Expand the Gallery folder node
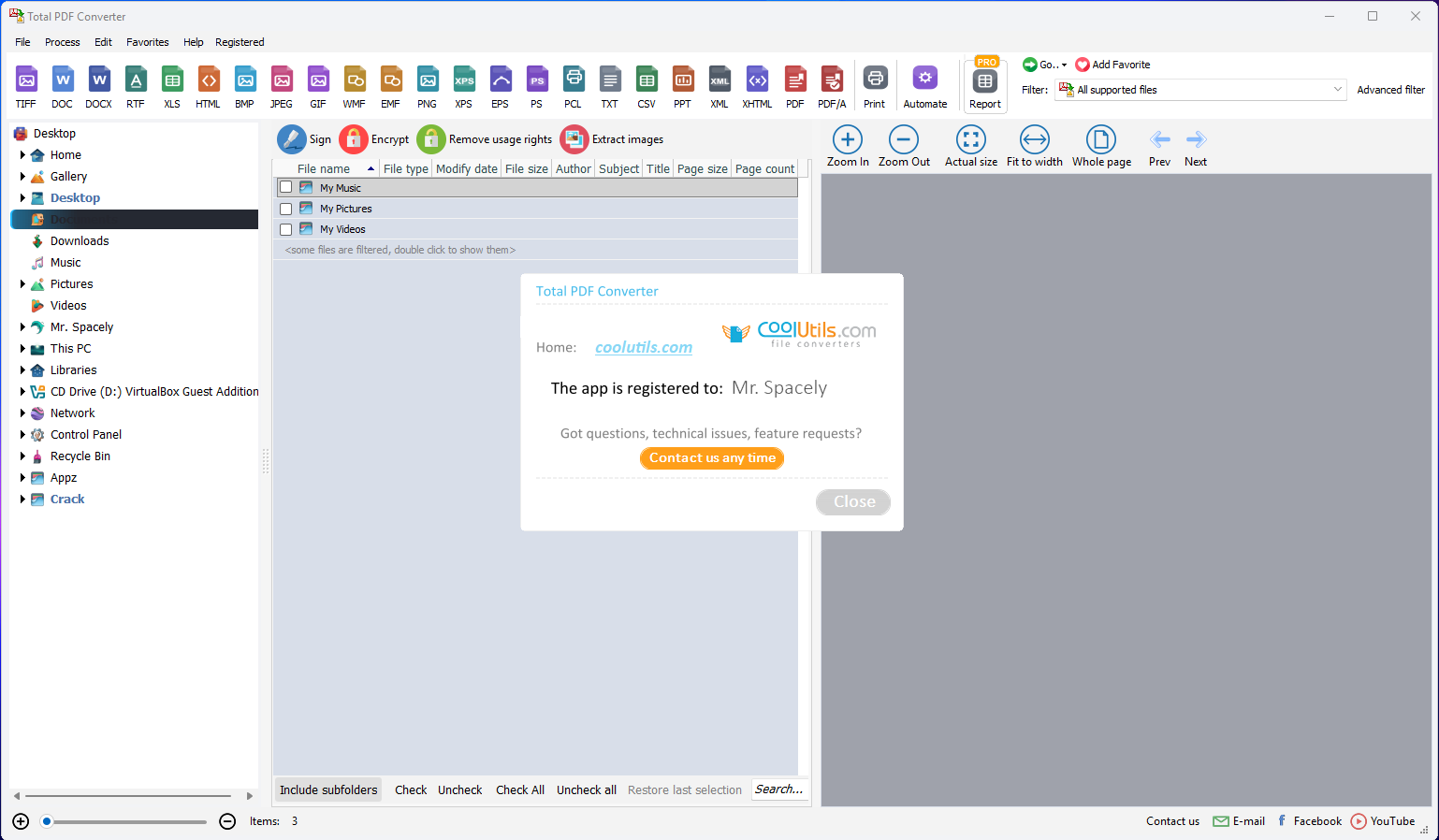The width and height of the screenshot is (1439, 840). tap(22, 177)
